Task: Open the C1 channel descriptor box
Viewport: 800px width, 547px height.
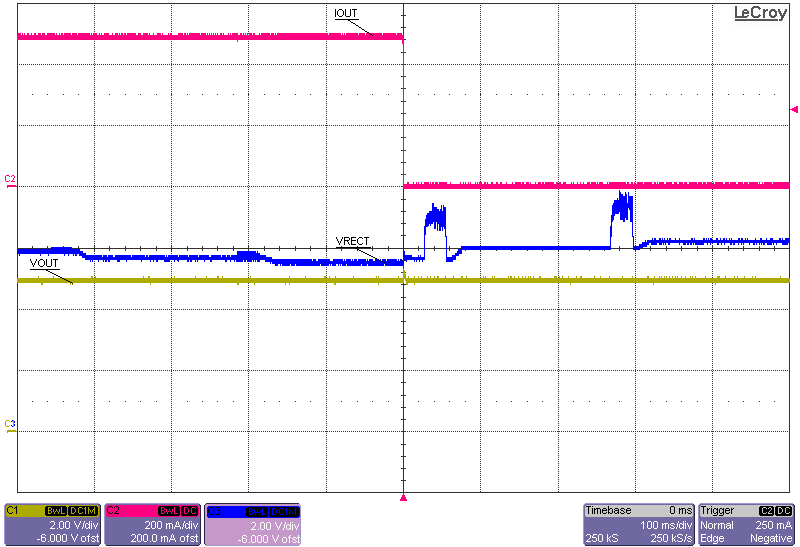Action: pyautogui.click(x=52, y=525)
